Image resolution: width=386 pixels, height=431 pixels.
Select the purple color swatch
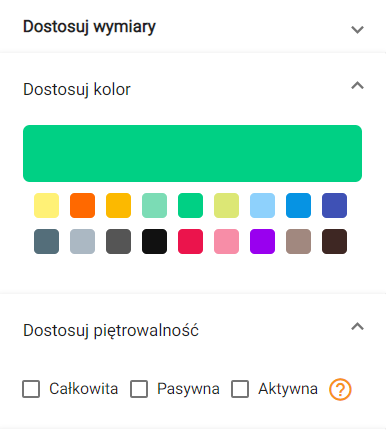[x=262, y=241]
